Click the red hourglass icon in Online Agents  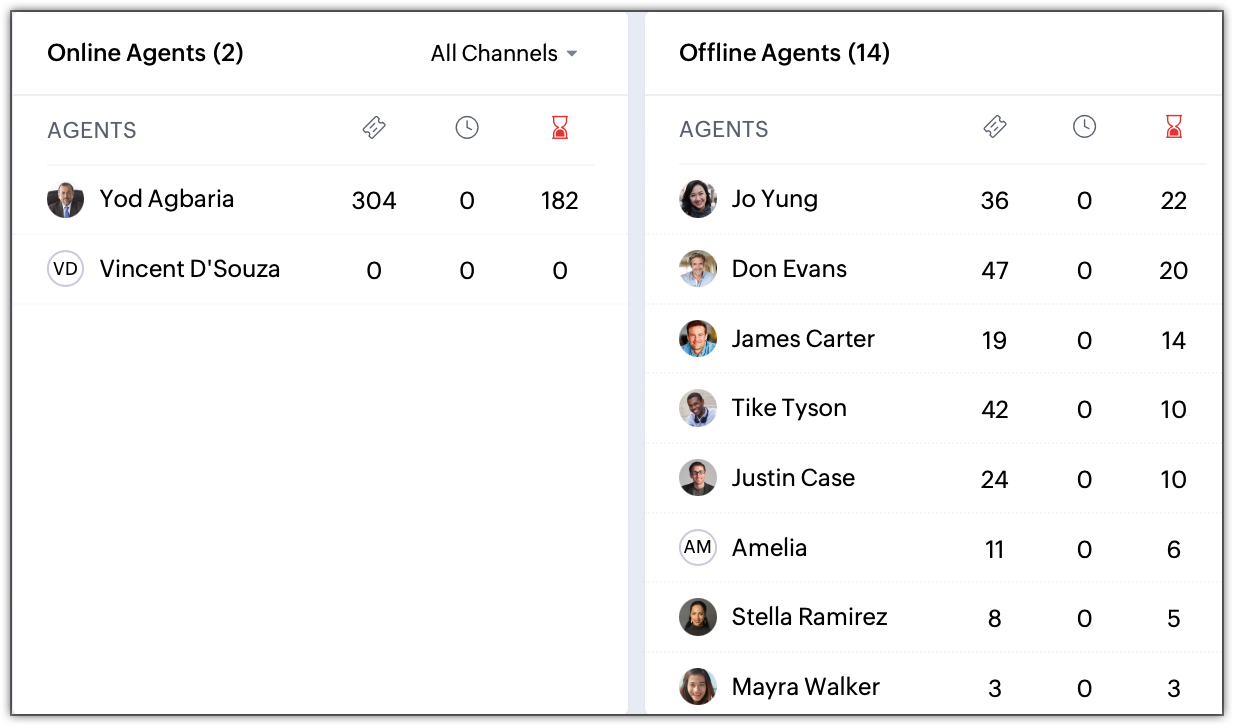pyautogui.click(x=560, y=128)
